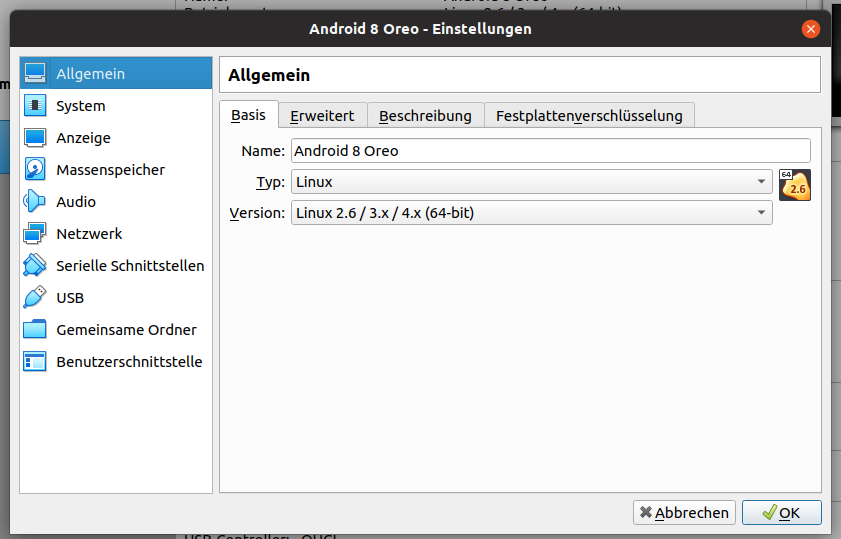This screenshot has width=841, height=539.
Task: Click the Netzwerk computers icon
Action: coord(35,233)
